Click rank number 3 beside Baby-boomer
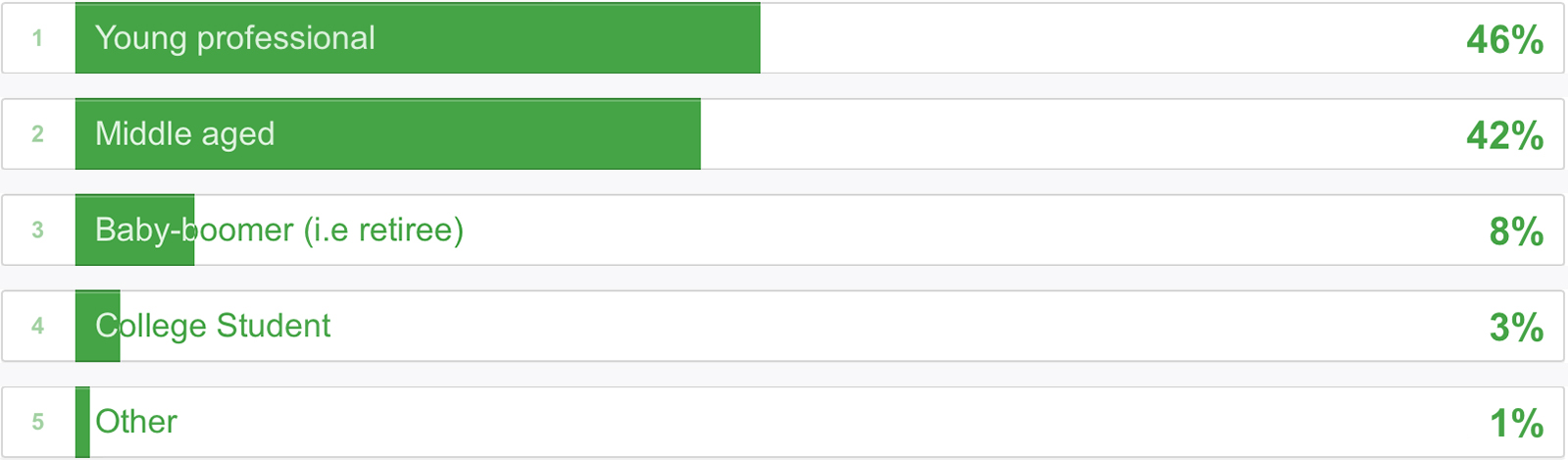The image size is (1568, 460). [37, 230]
